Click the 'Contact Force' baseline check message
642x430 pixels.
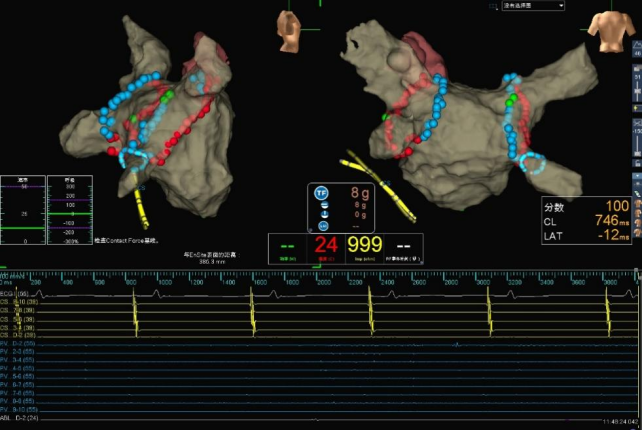[127, 241]
